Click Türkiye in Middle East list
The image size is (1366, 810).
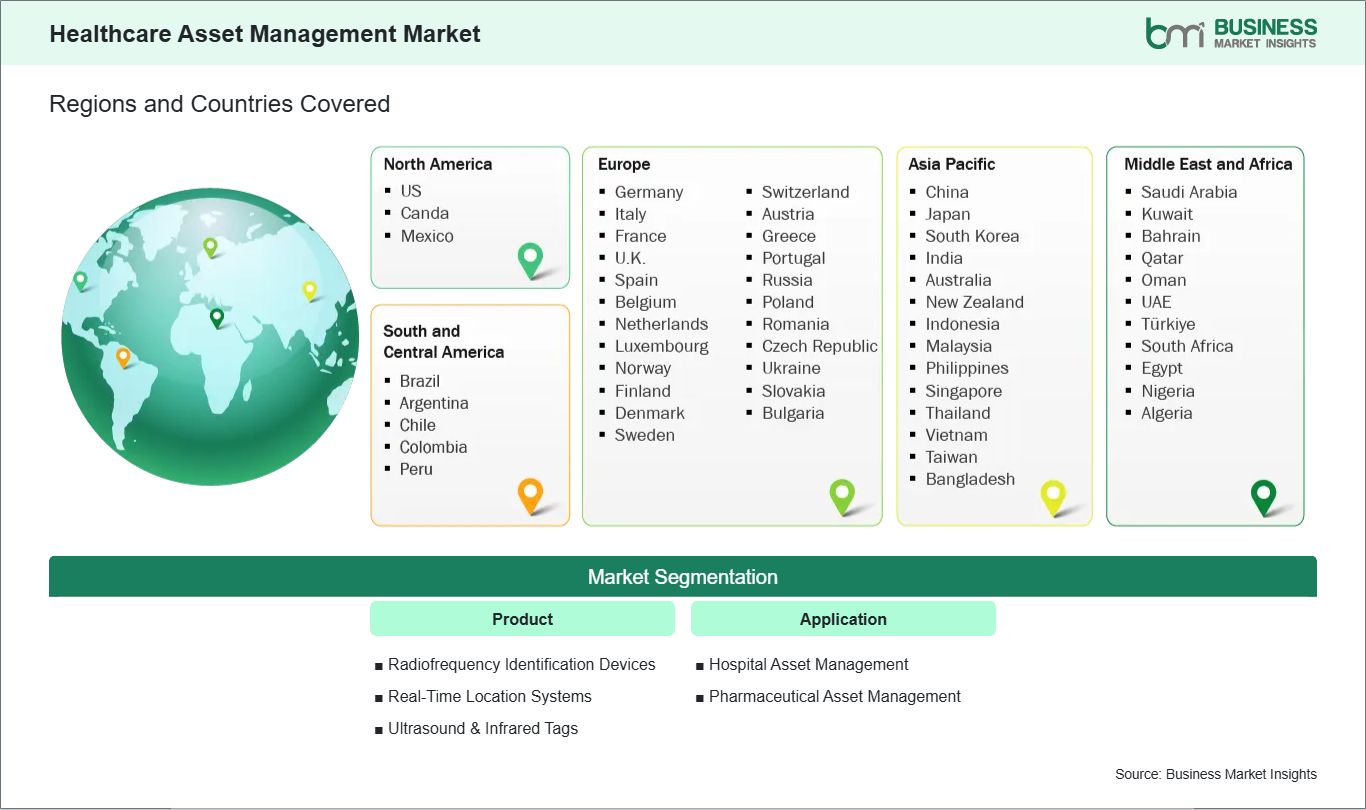pyautogui.click(x=1168, y=324)
